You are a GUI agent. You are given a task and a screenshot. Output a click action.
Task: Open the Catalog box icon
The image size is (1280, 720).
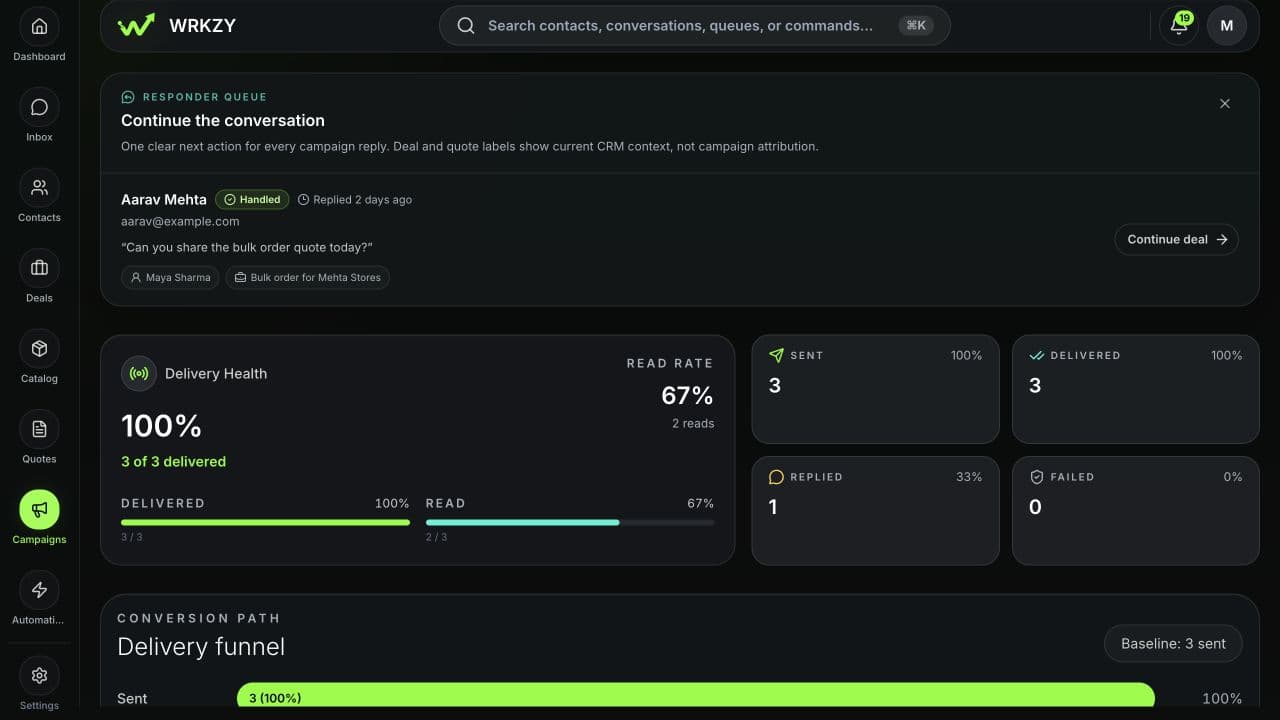pyautogui.click(x=39, y=348)
